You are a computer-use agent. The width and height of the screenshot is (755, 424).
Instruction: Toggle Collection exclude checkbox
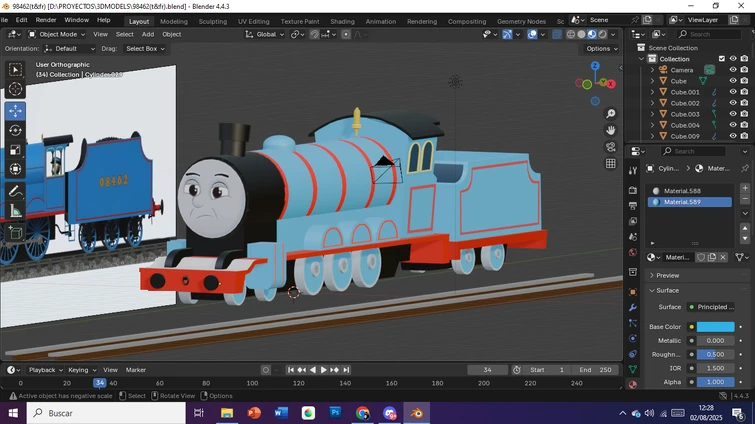coord(722,59)
